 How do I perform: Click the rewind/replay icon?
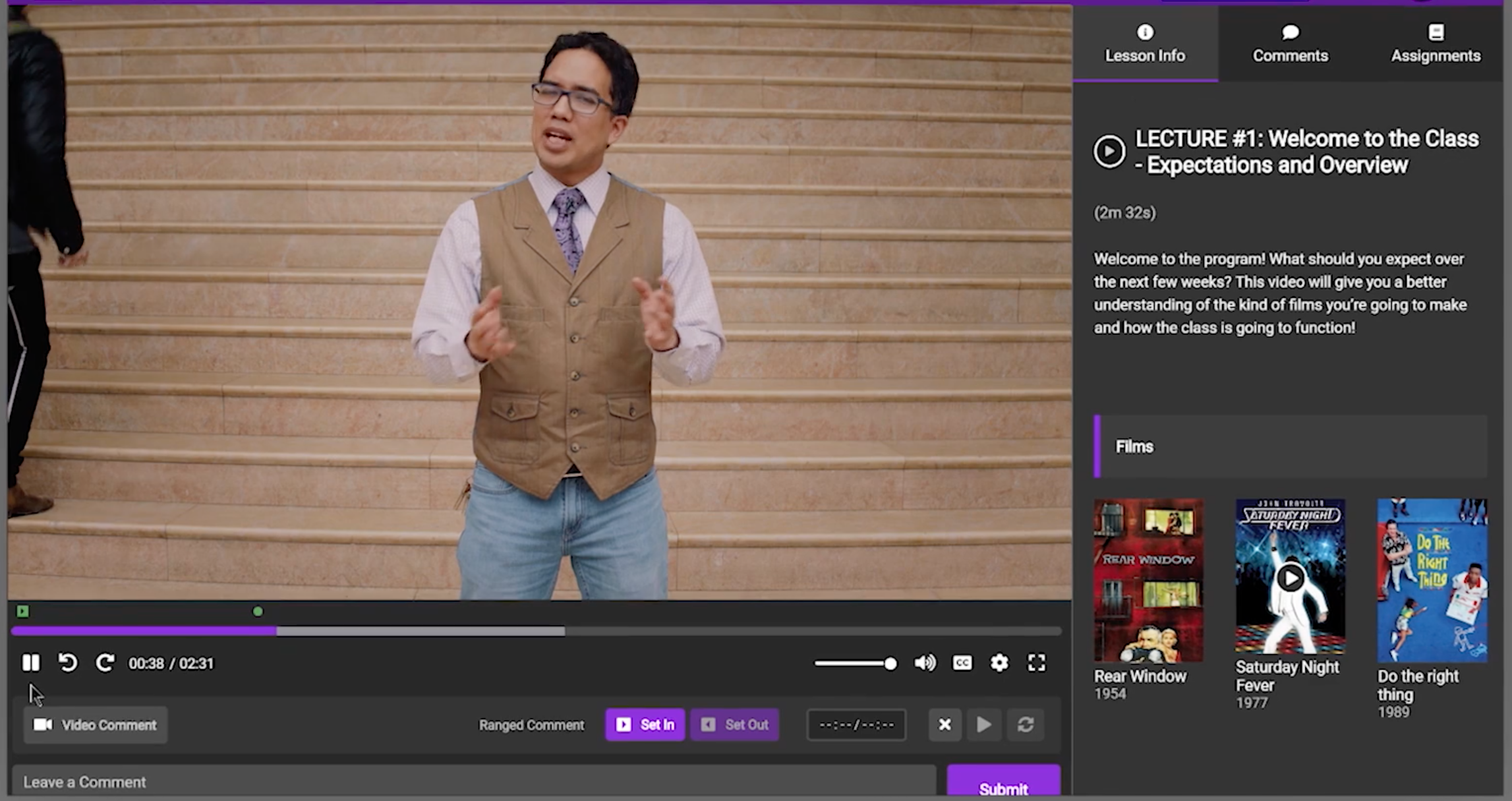pos(67,662)
